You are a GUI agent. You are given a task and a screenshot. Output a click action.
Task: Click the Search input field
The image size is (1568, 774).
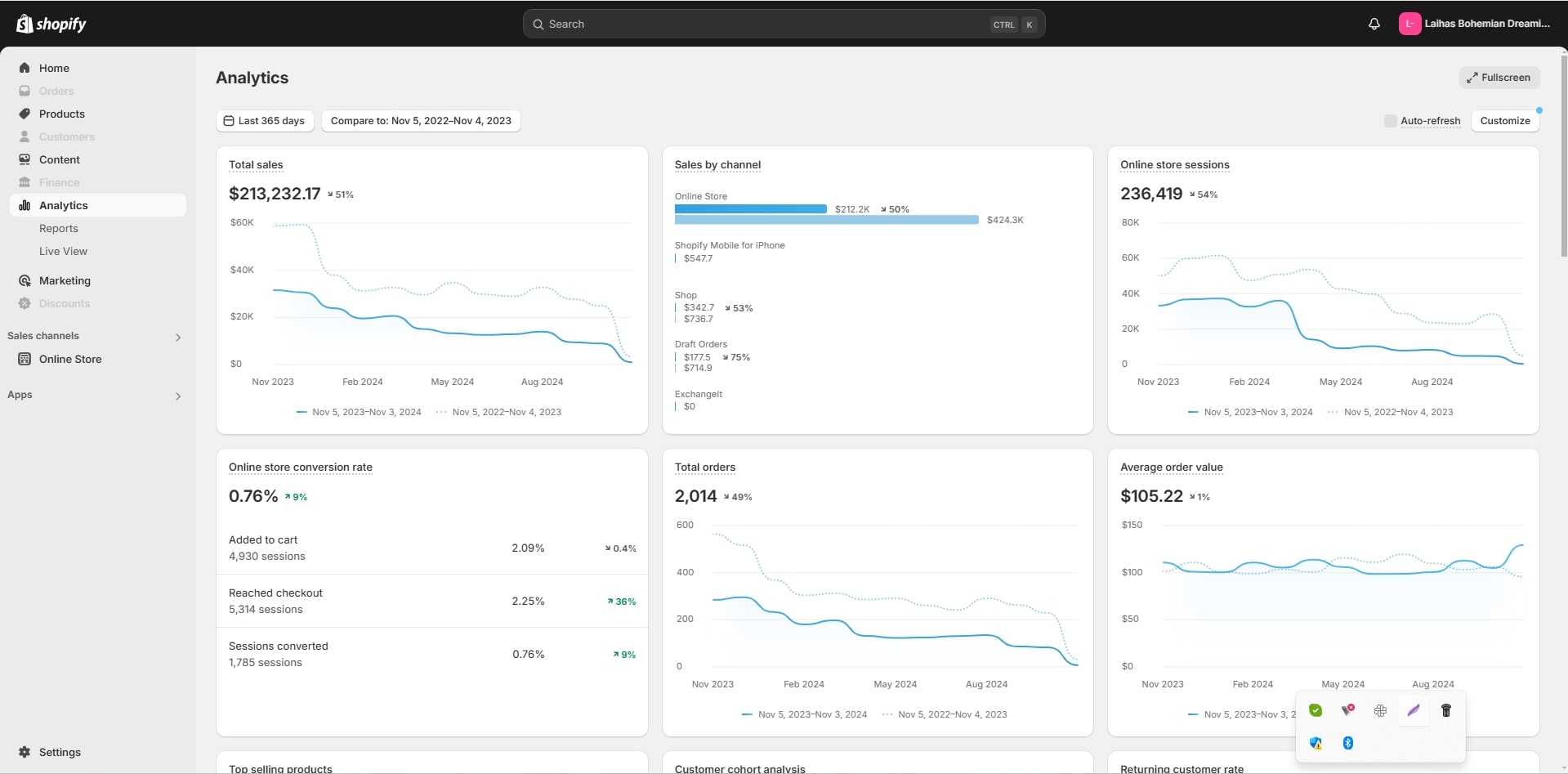(x=760, y=25)
